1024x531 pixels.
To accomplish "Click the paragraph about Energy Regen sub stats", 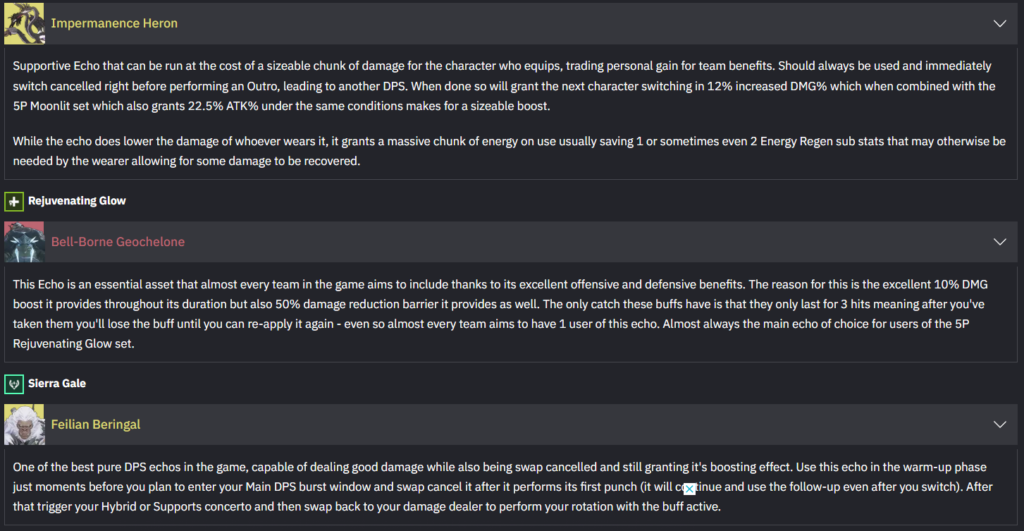I will click(500, 150).
